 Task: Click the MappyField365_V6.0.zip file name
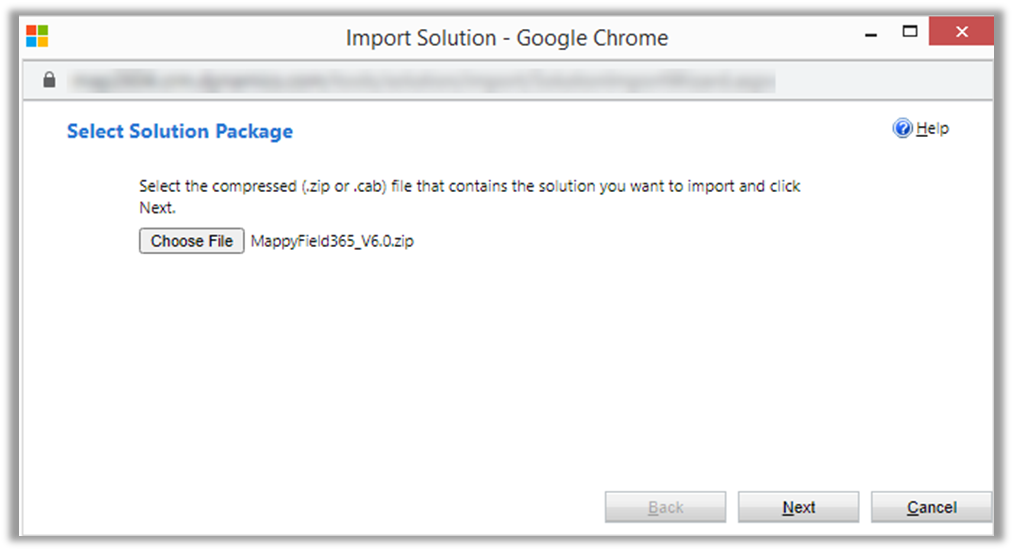332,241
